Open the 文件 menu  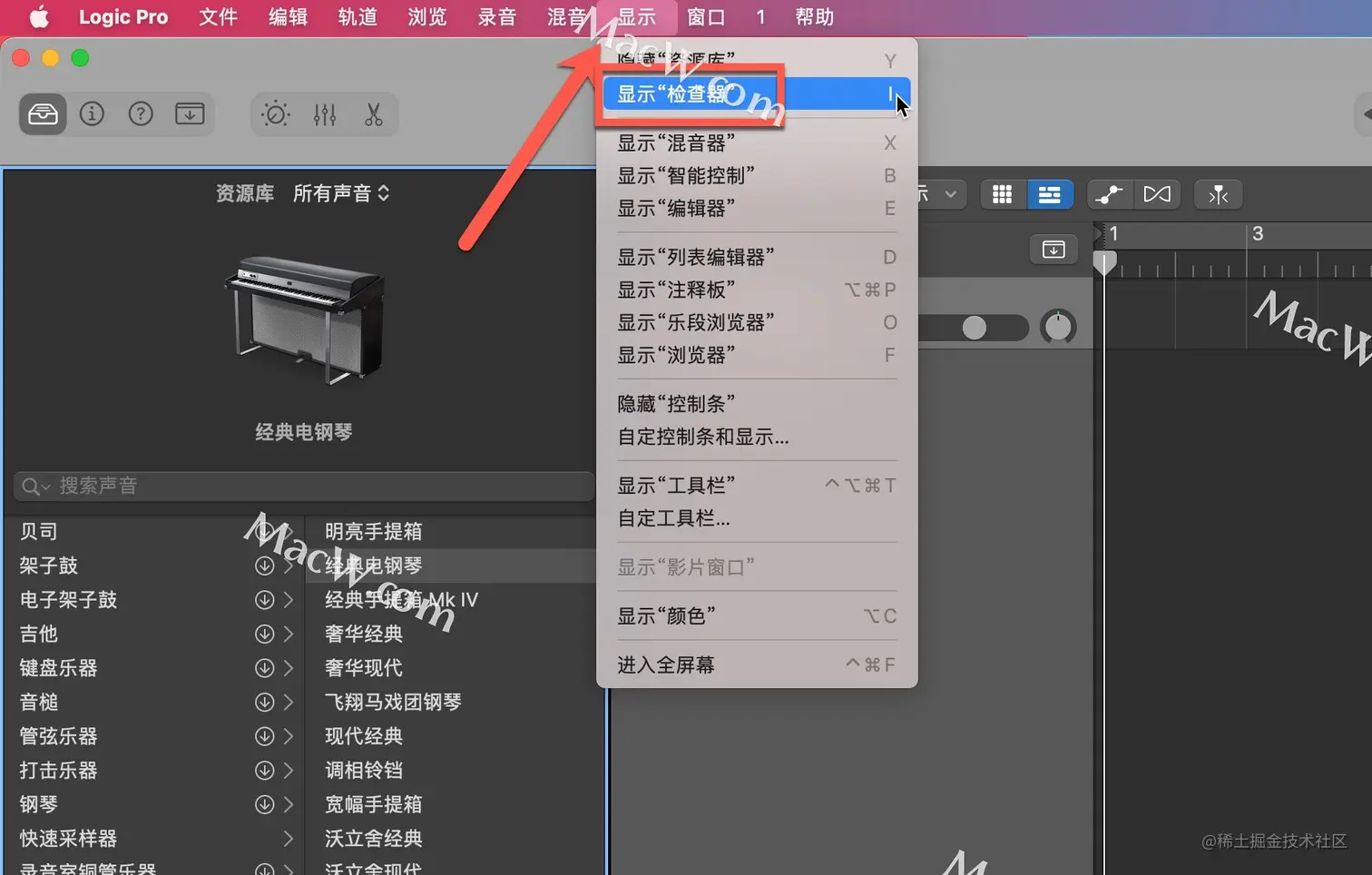pos(219,17)
